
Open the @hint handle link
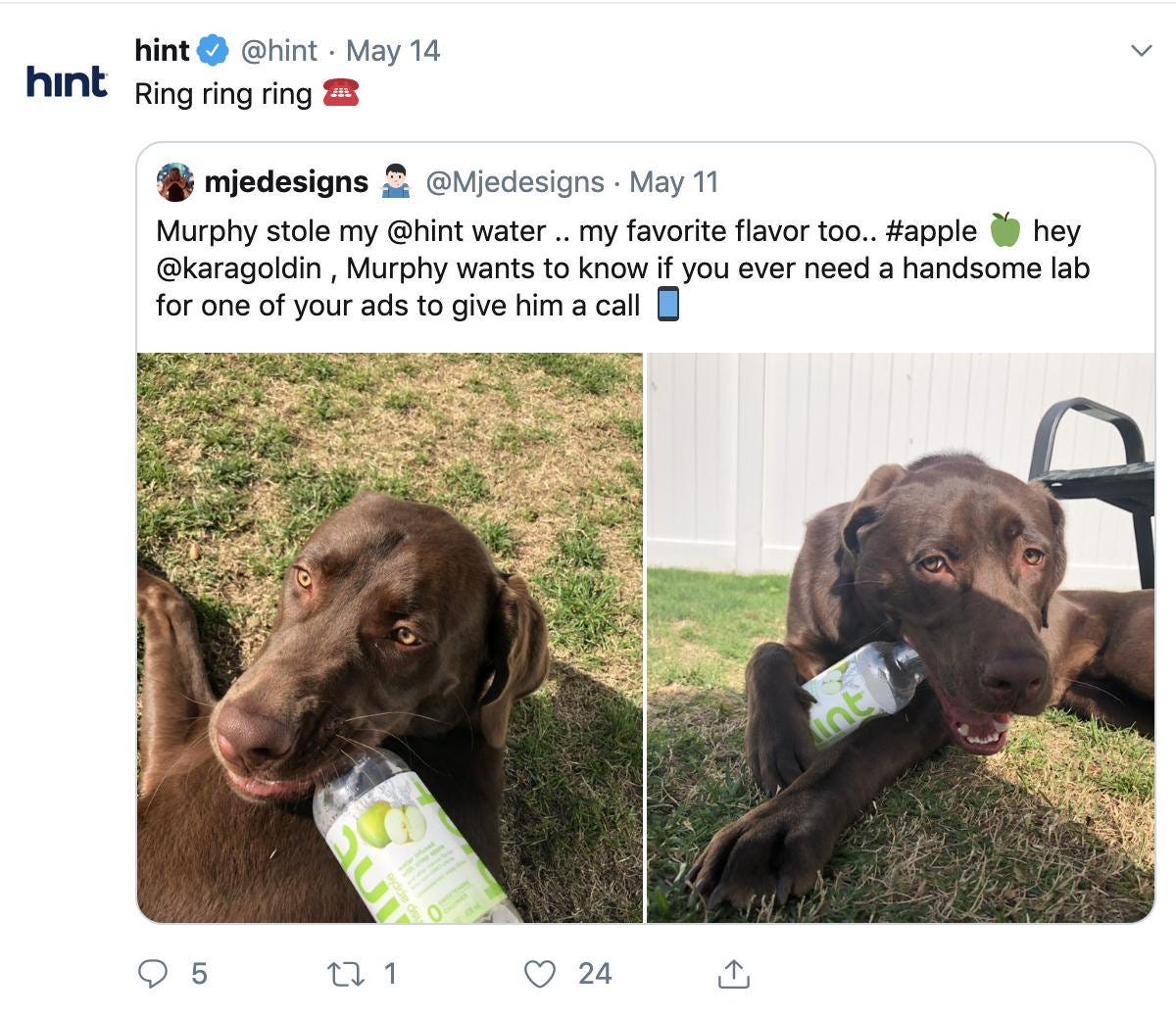click(x=278, y=51)
